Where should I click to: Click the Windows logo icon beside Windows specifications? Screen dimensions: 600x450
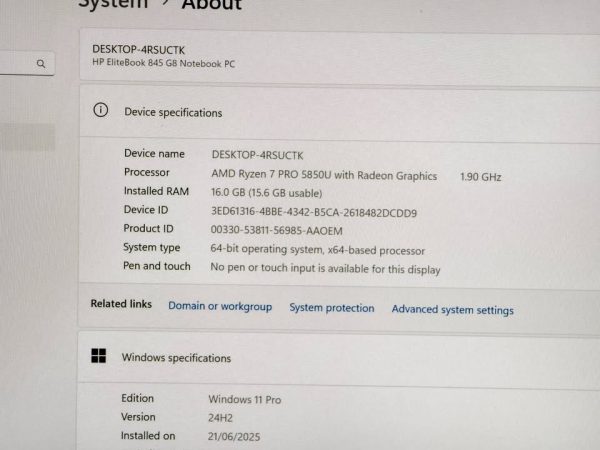(99, 355)
